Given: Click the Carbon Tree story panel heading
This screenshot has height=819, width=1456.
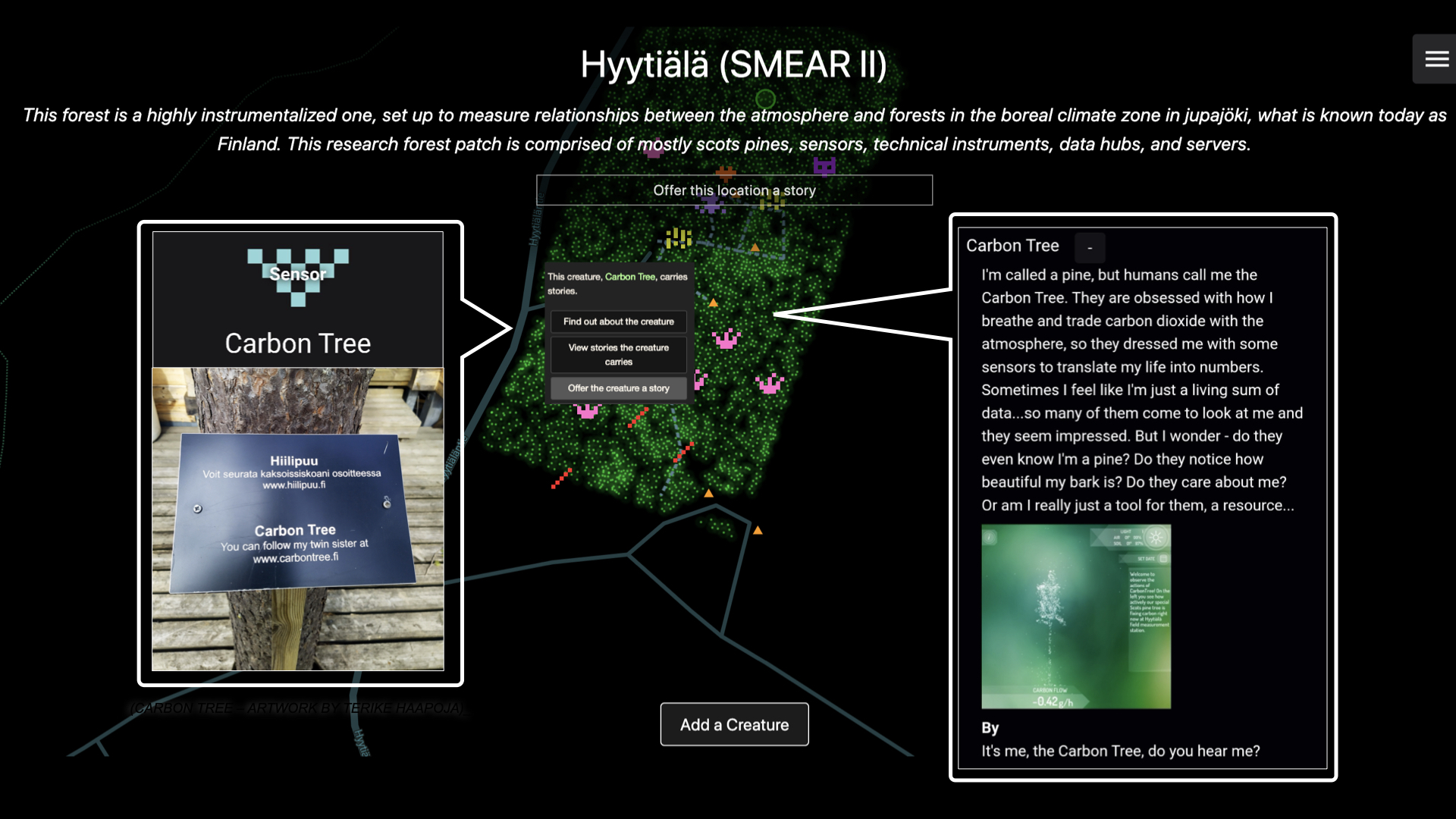Looking at the screenshot, I should pos(1012,246).
